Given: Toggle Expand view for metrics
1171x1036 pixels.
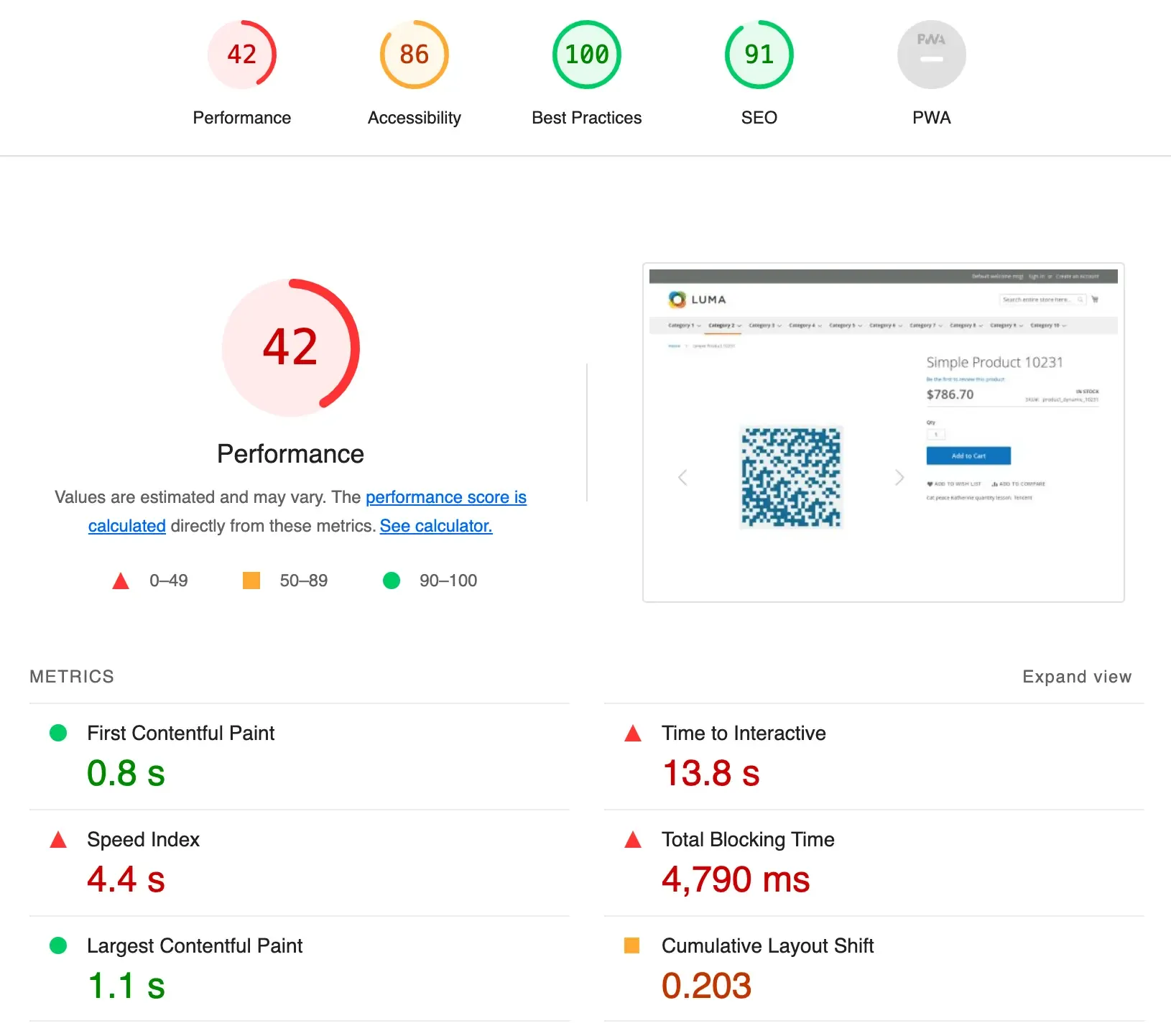Looking at the screenshot, I should pyautogui.click(x=1076, y=677).
